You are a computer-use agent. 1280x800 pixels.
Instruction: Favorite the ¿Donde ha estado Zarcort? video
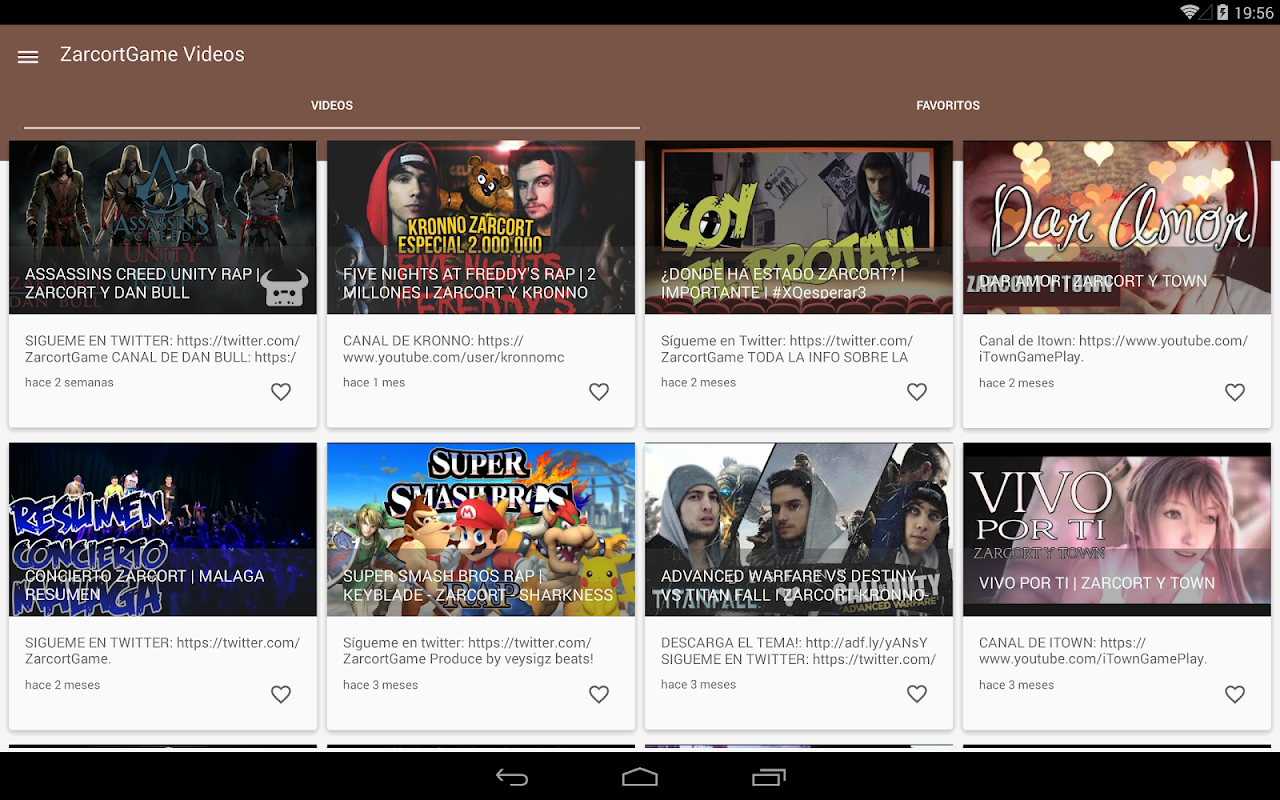point(917,392)
